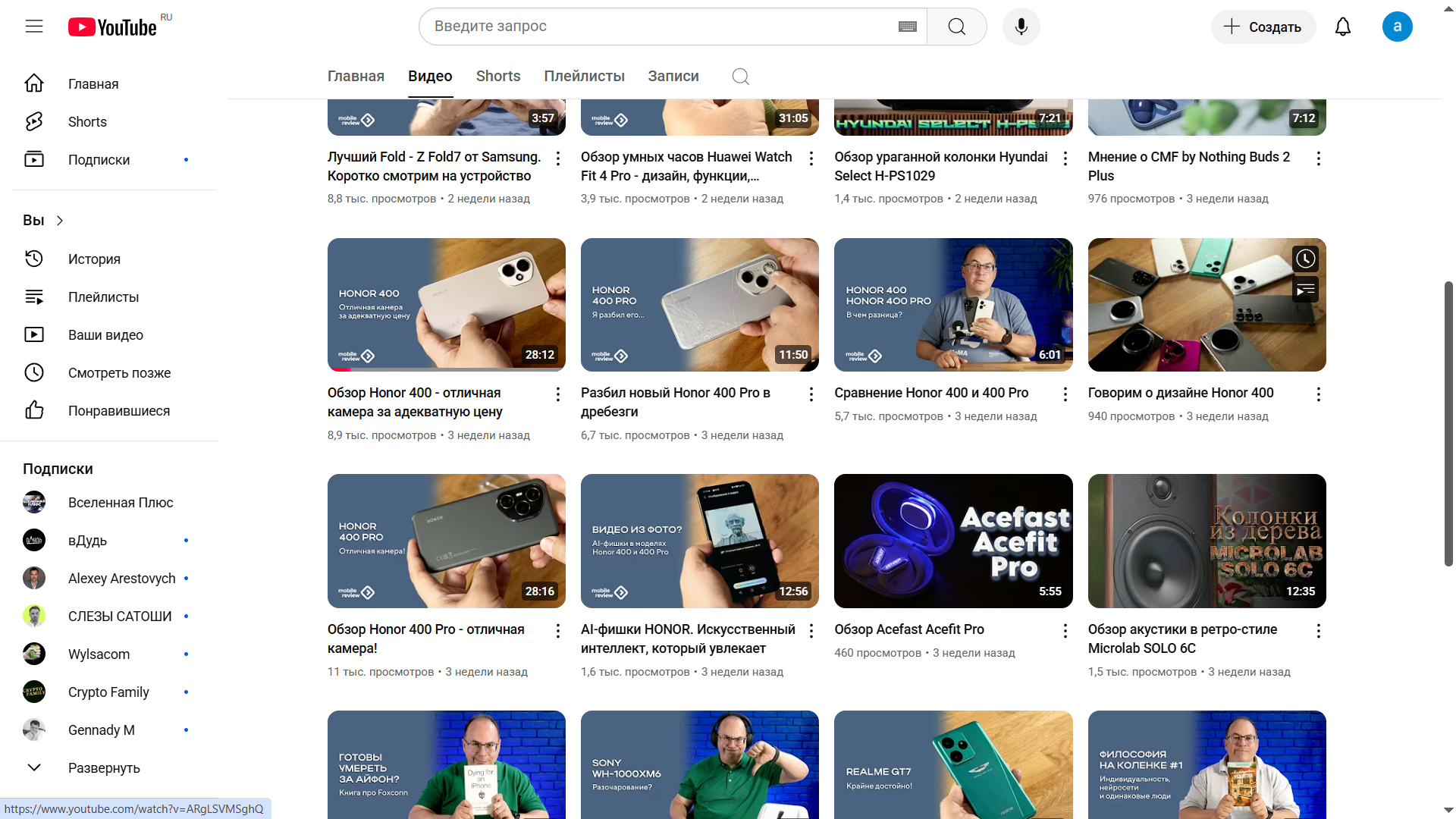Open more options for Hyundai Select колонки video
This screenshot has width=1456, height=819.
[x=1065, y=158]
